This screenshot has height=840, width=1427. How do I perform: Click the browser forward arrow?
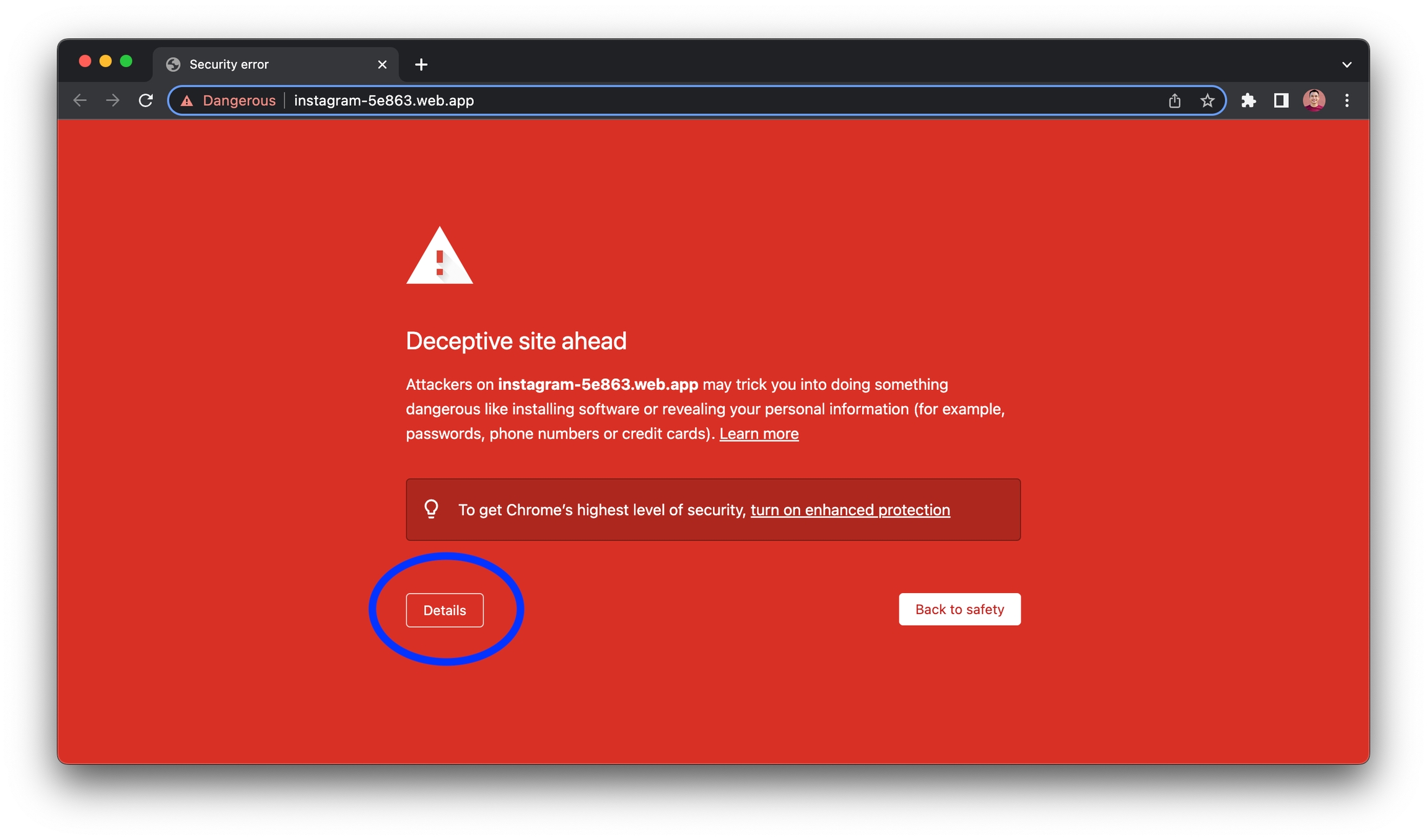pos(113,100)
